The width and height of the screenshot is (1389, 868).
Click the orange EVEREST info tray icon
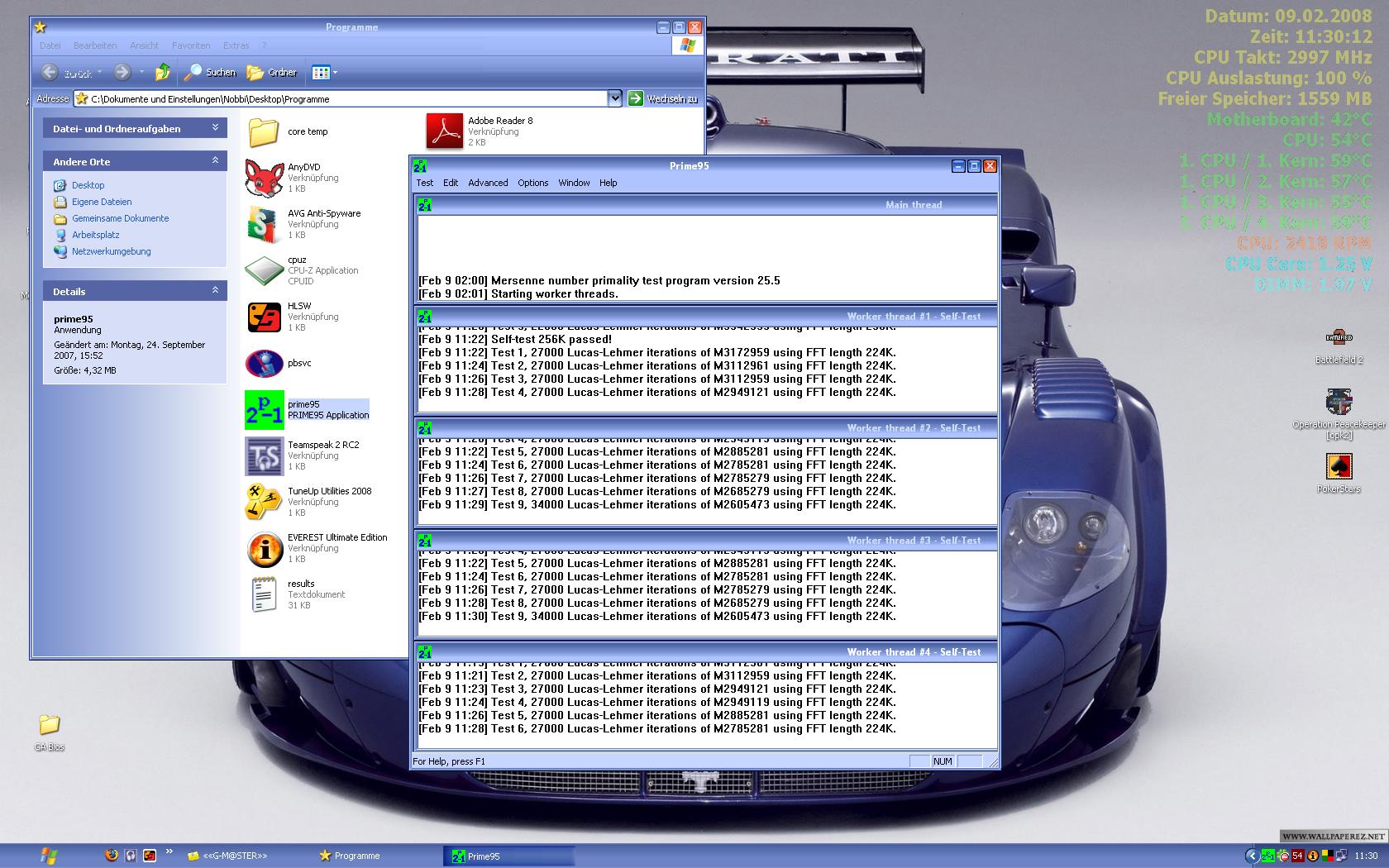pyautogui.click(x=1313, y=856)
